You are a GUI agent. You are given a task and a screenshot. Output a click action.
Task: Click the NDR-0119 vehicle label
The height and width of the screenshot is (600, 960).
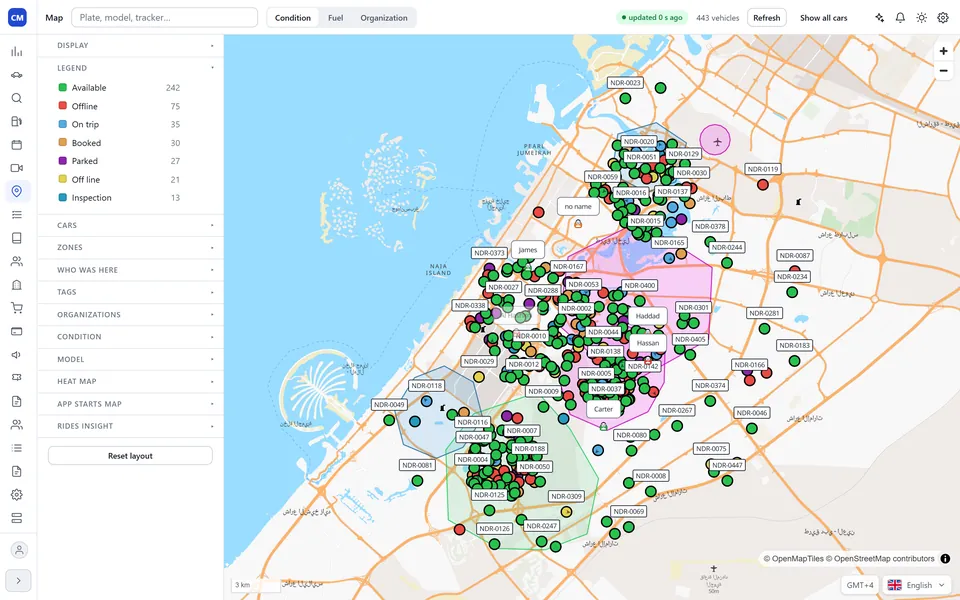[763, 169]
